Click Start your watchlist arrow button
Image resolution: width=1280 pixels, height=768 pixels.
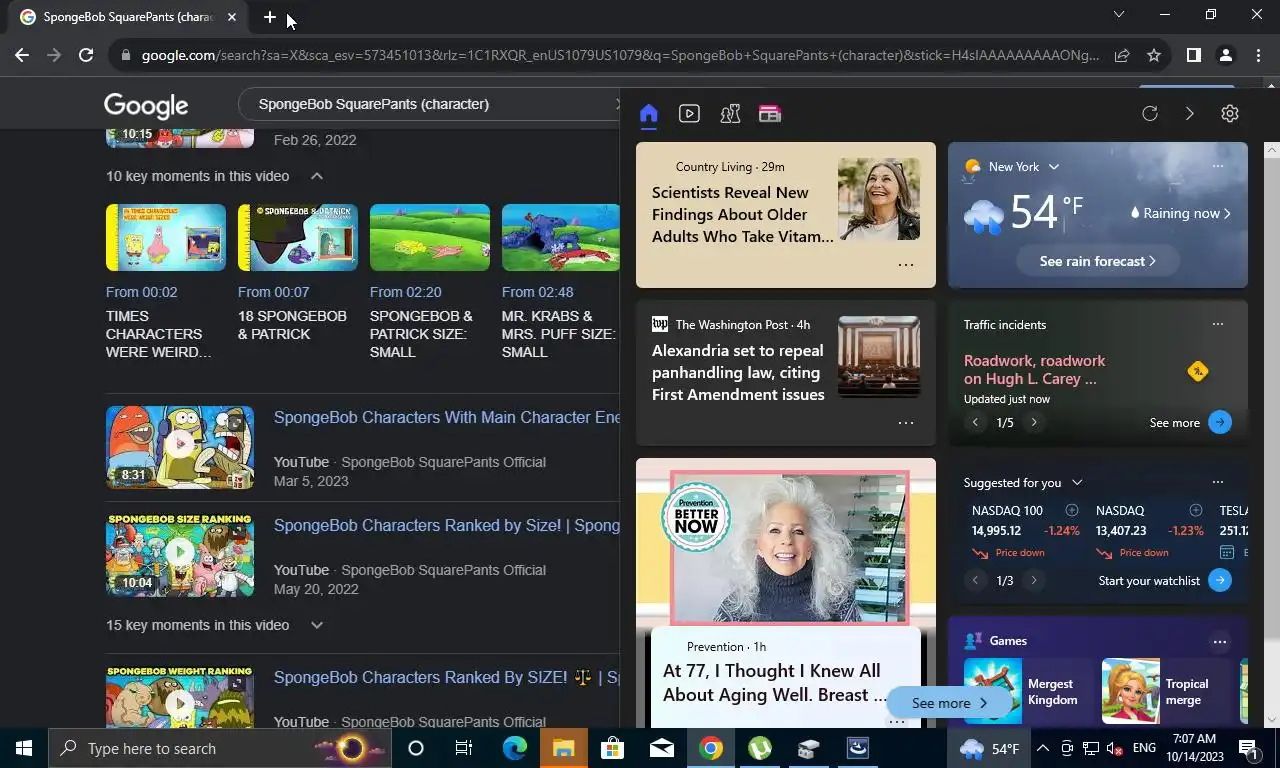pyautogui.click(x=1220, y=580)
